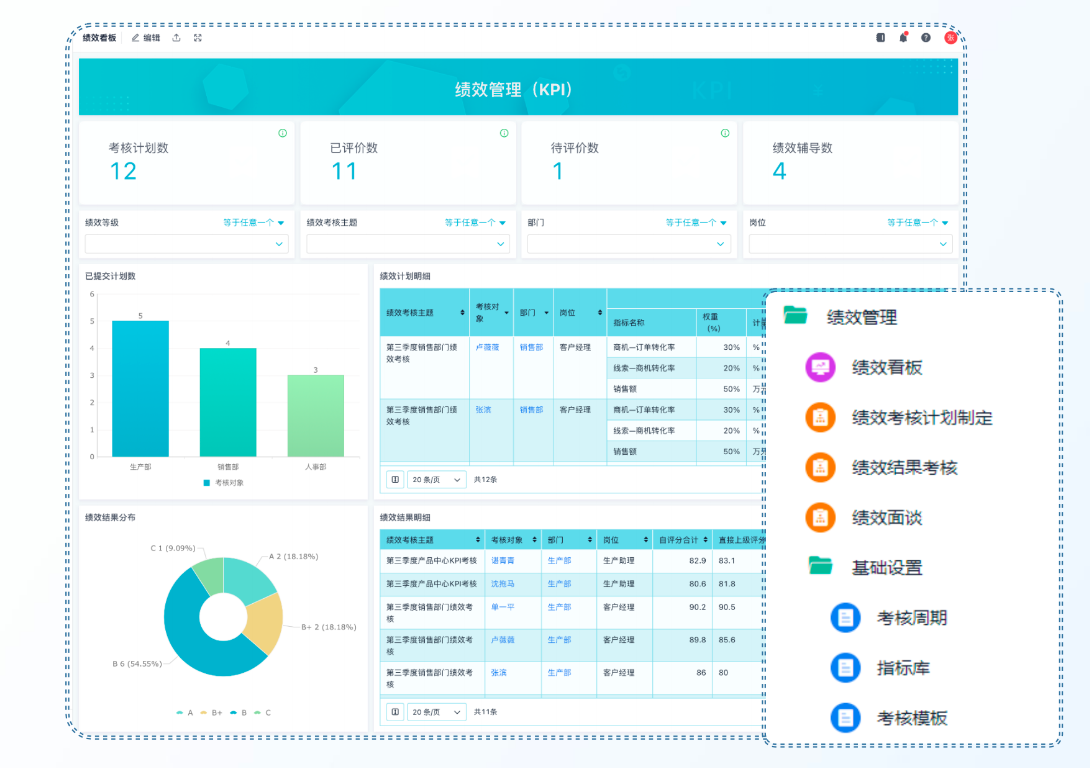The height and width of the screenshot is (768, 1090).
Task: Switch to the 绩效看板 tab
Action: [99, 38]
